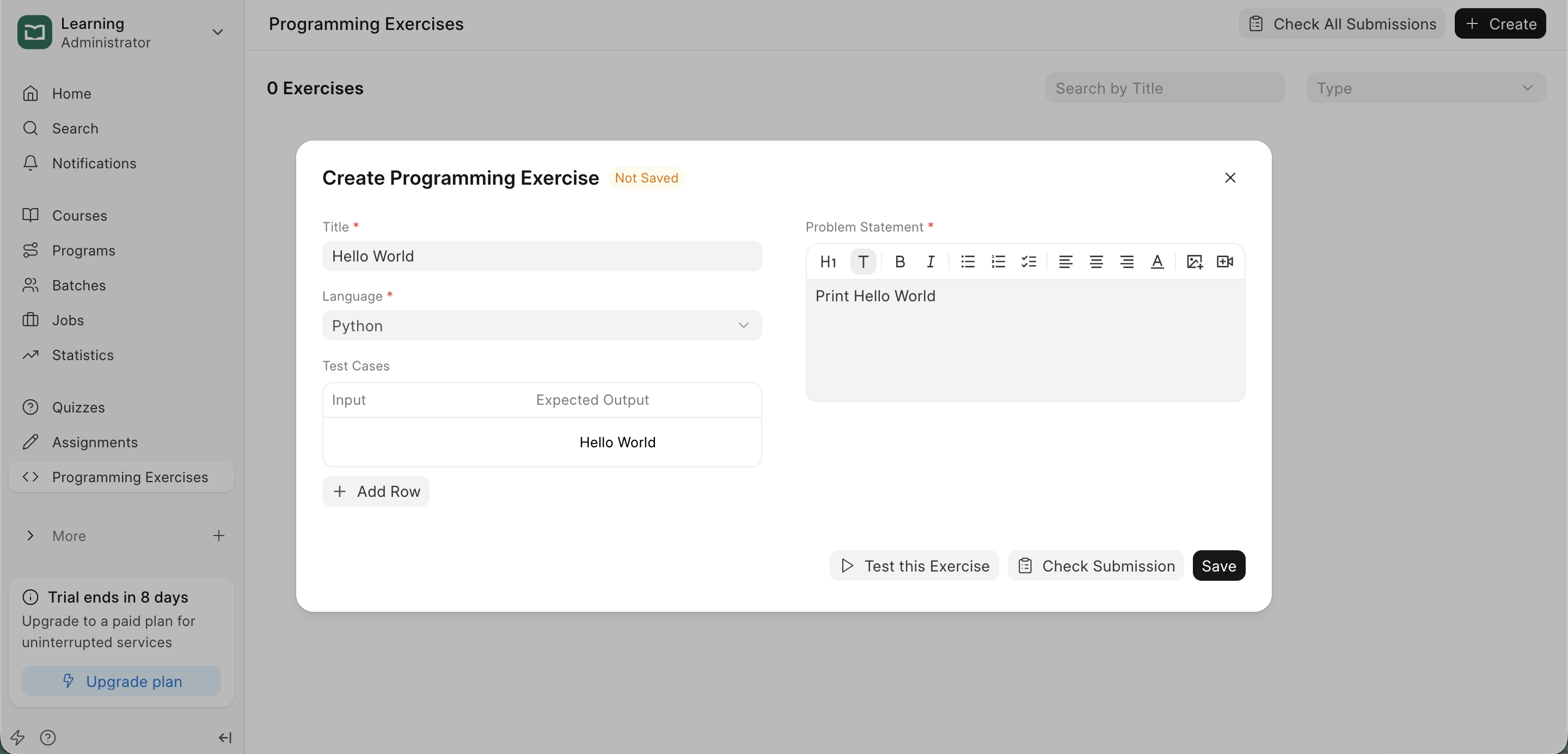1568x754 pixels.
Task: Toggle bold formatting in editor toolbar
Action: pos(899,262)
